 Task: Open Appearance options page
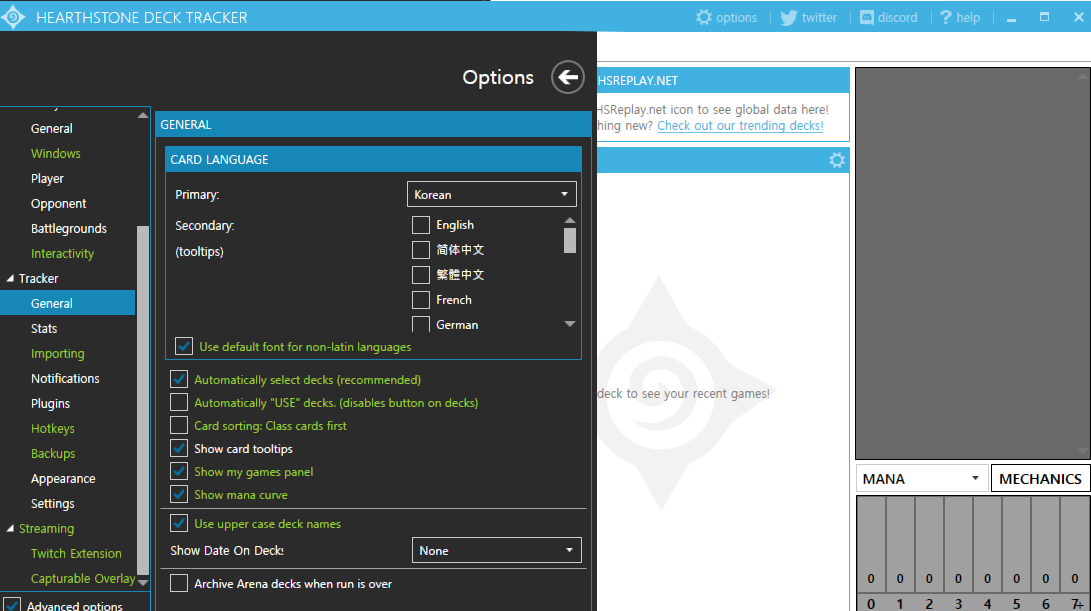click(x=63, y=479)
